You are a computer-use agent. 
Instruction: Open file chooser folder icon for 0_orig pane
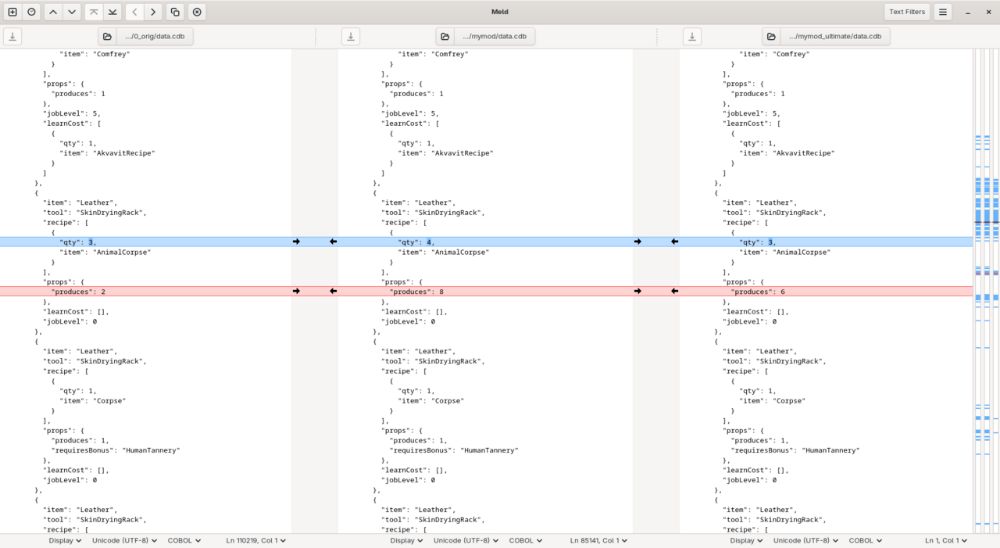(x=107, y=36)
